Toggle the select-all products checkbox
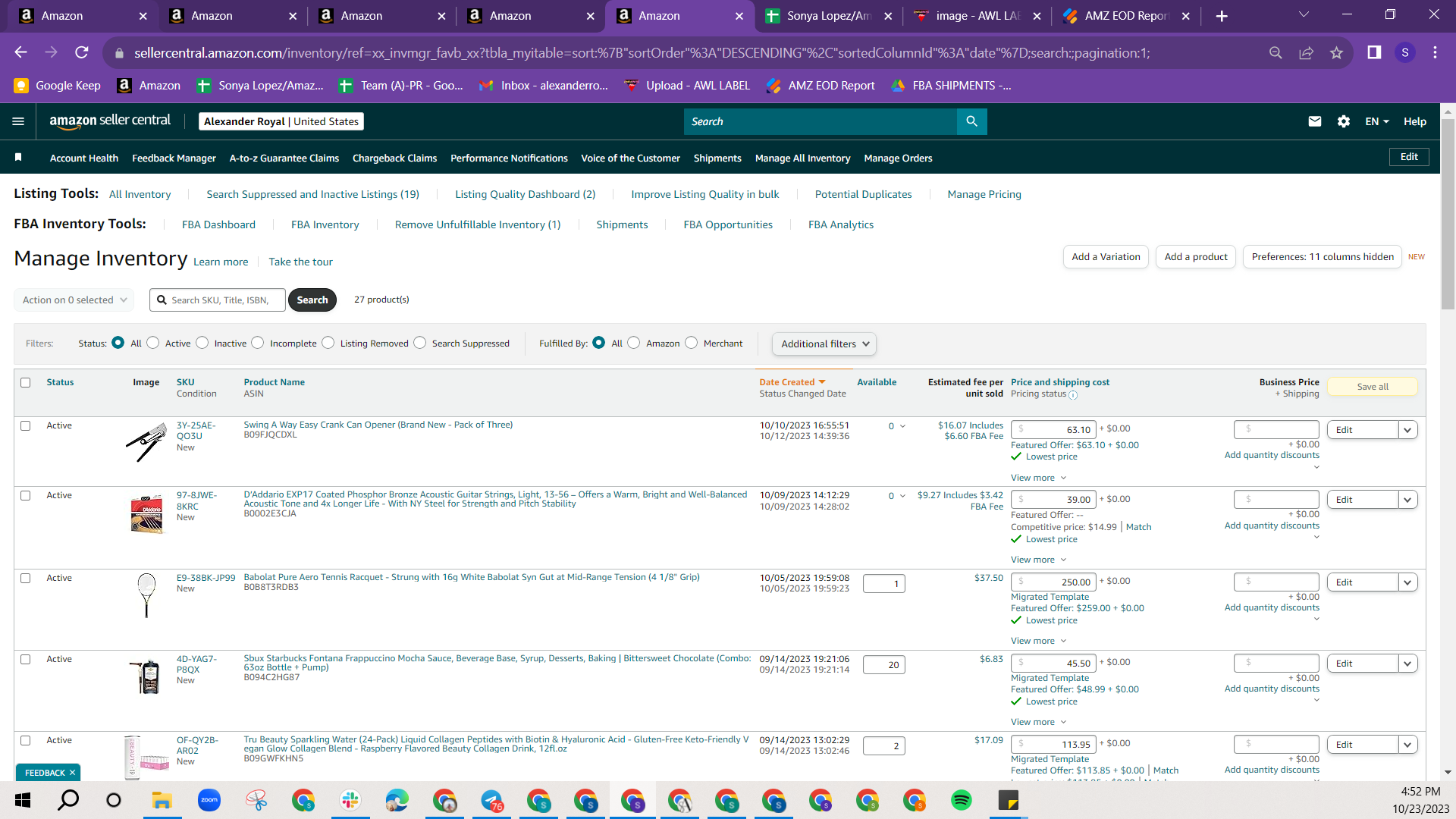 click(x=26, y=382)
